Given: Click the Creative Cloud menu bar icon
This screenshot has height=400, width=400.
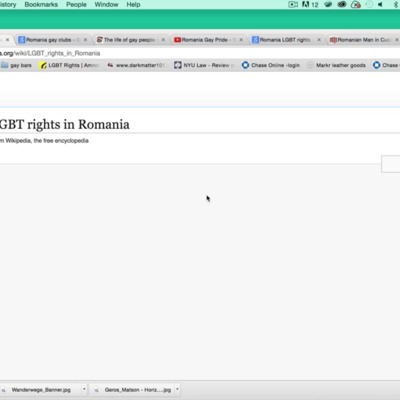Looking at the screenshot, I should tap(328, 5).
